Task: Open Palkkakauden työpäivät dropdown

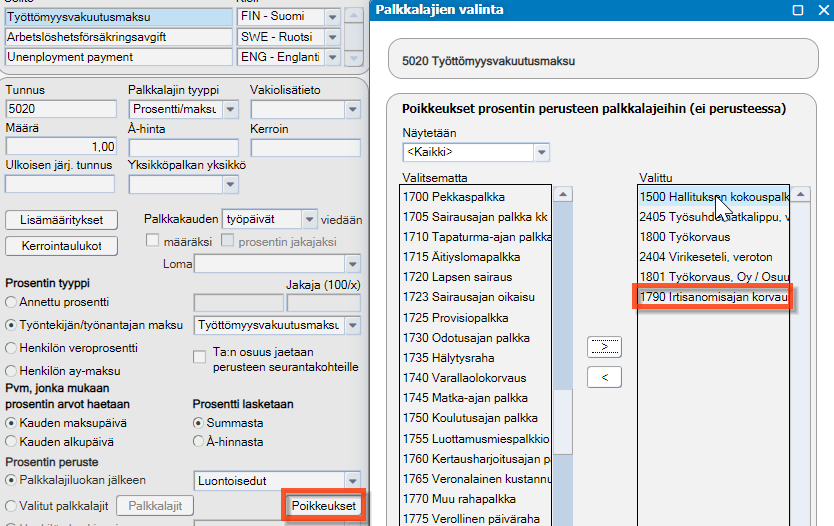Action: click(310, 219)
